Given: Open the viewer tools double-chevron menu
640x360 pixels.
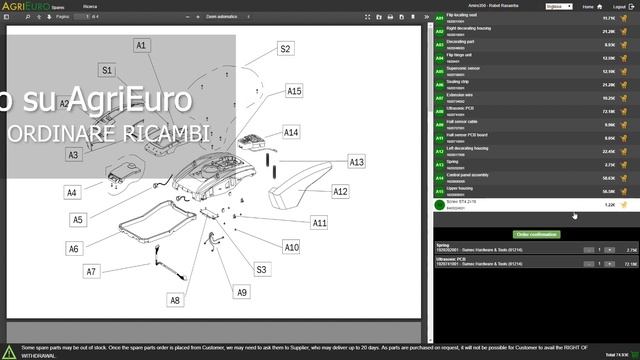Looking at the screenshot, I should tap(427, 17).
